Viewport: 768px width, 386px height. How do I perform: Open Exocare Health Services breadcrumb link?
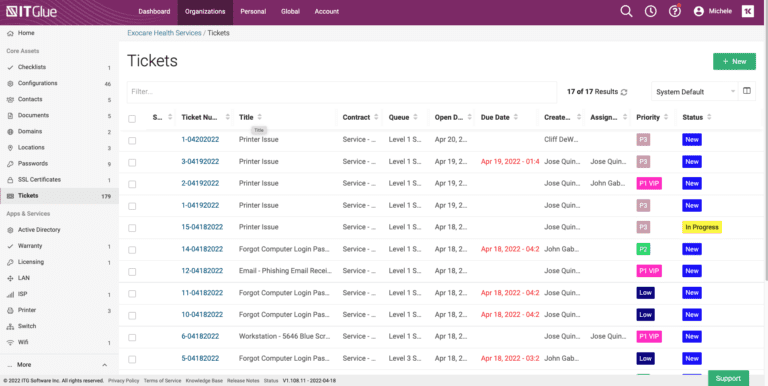point(165,33)
